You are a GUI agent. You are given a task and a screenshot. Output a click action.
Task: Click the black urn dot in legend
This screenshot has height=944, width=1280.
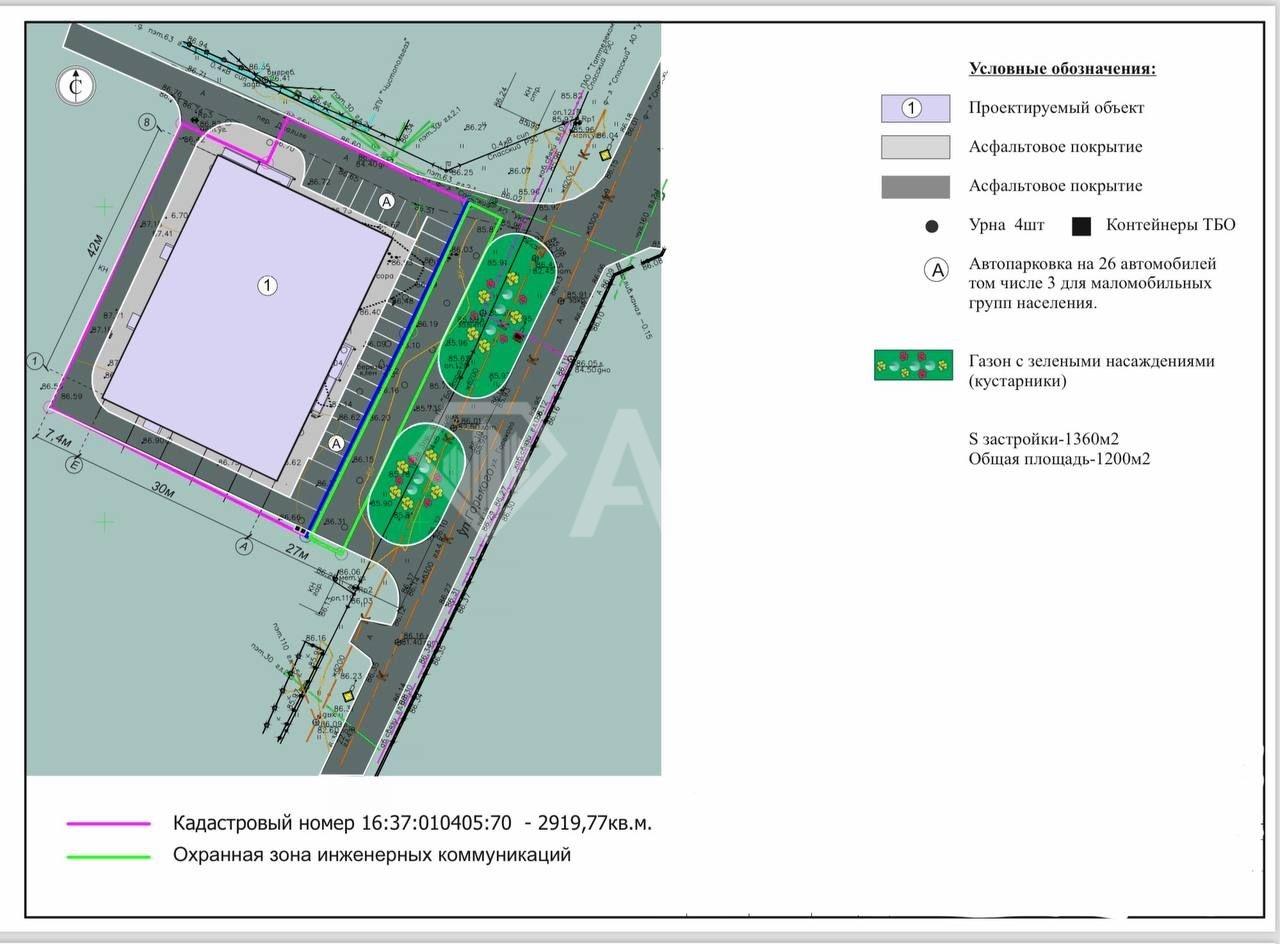pyautogui.click(x=932, y=226)
